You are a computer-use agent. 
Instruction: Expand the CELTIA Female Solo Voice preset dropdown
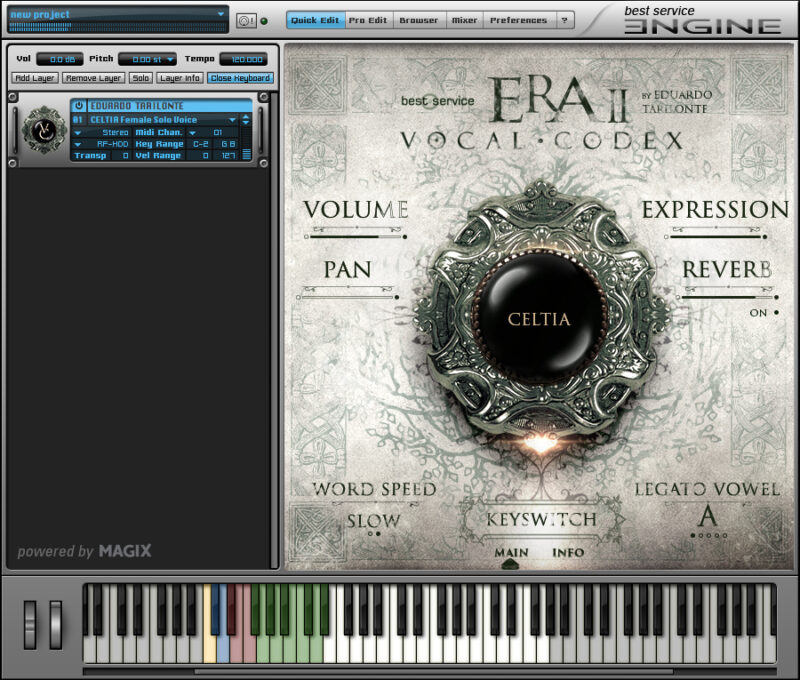[232, 120]
